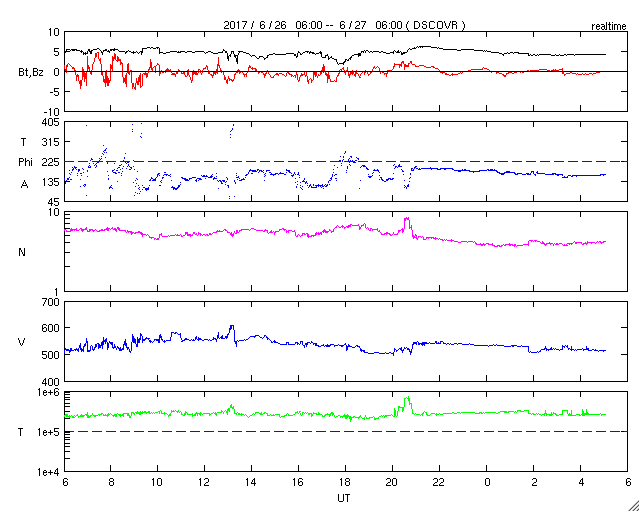640x512 pixels.
Task: Click the plot title date range text
Action: pos(344,25)
